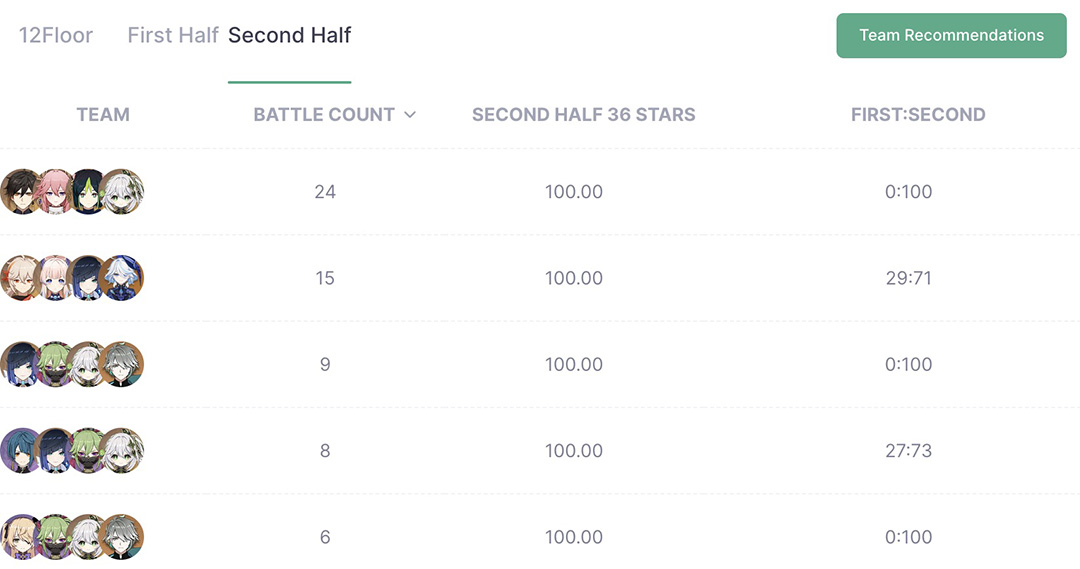Select the Alhaitham avatar in the bottom team row
Viewport: 1080px width, 569px height.
124,537
